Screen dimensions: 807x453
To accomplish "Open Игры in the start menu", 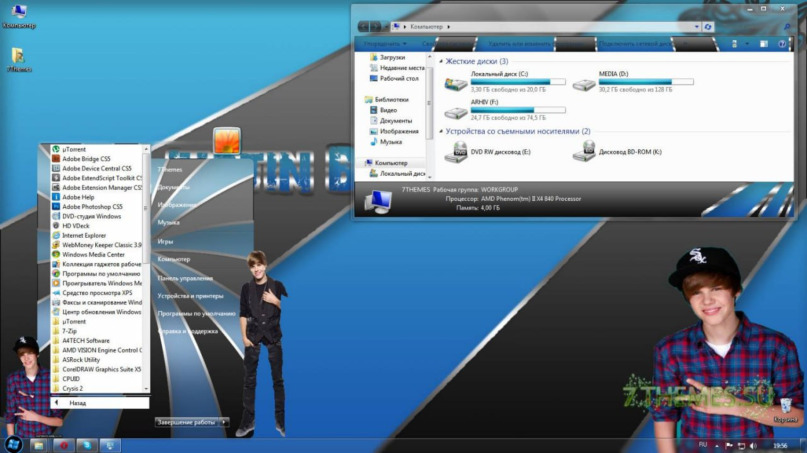I will [165, 241].
